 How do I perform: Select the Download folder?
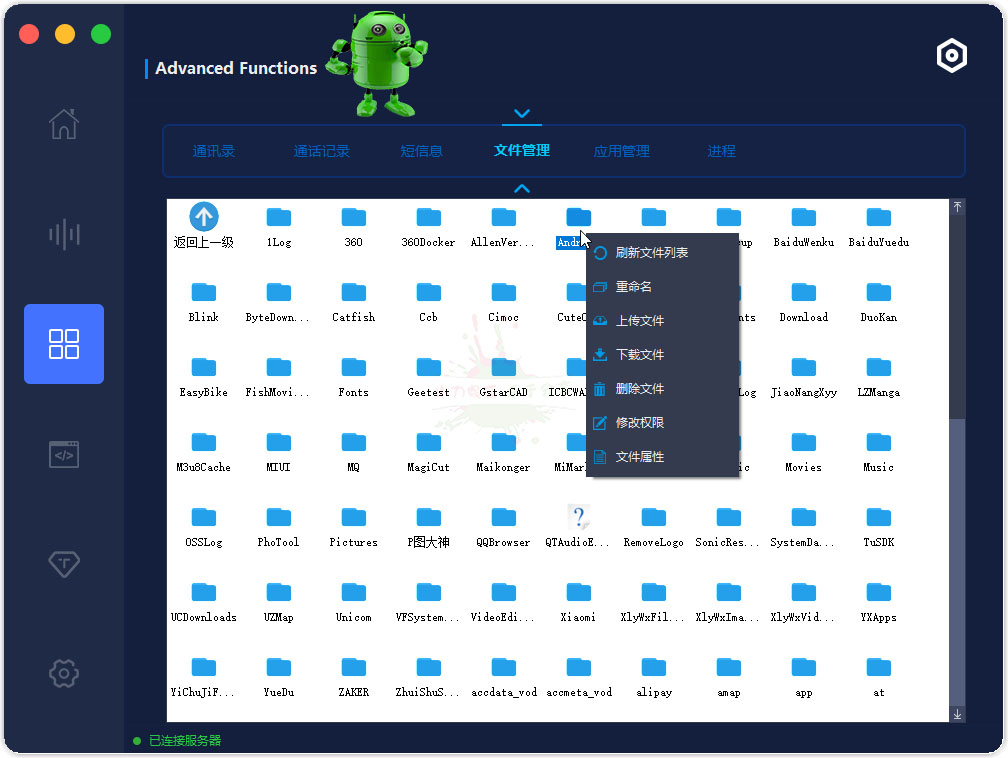(804, 302)
